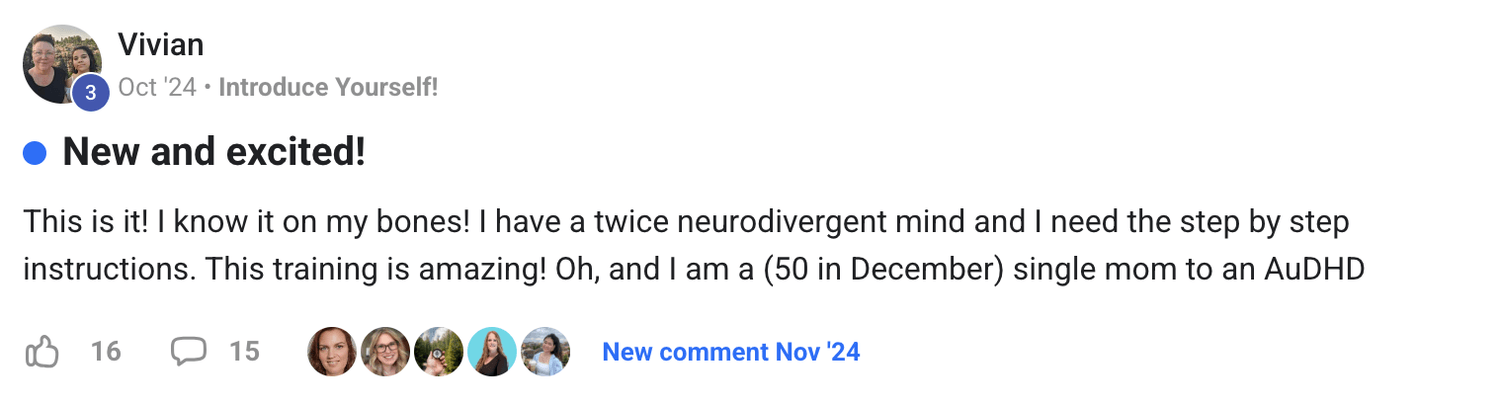Open the post titled 'New and excited!'

coord(214,153)
